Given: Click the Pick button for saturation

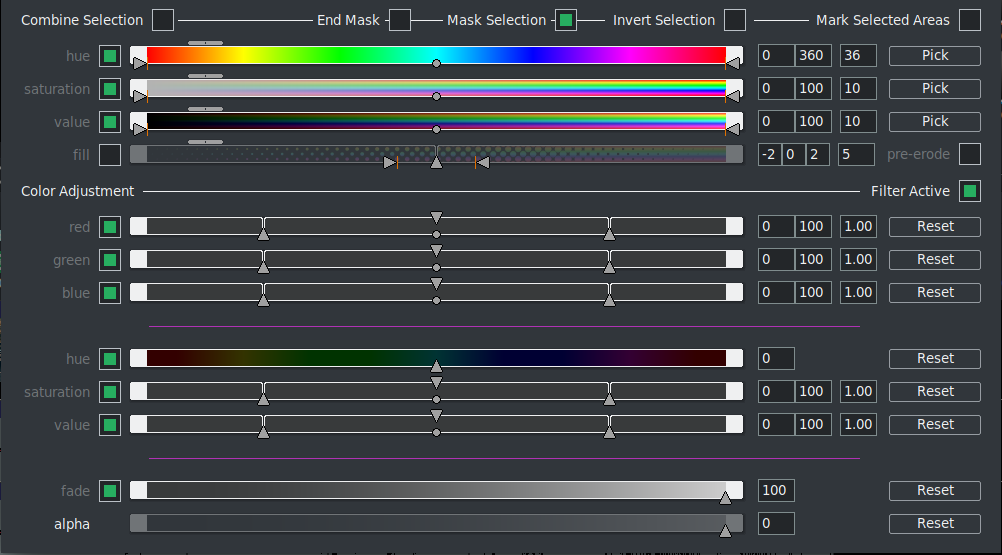Looking at the screenshot, I should [935, 89].
